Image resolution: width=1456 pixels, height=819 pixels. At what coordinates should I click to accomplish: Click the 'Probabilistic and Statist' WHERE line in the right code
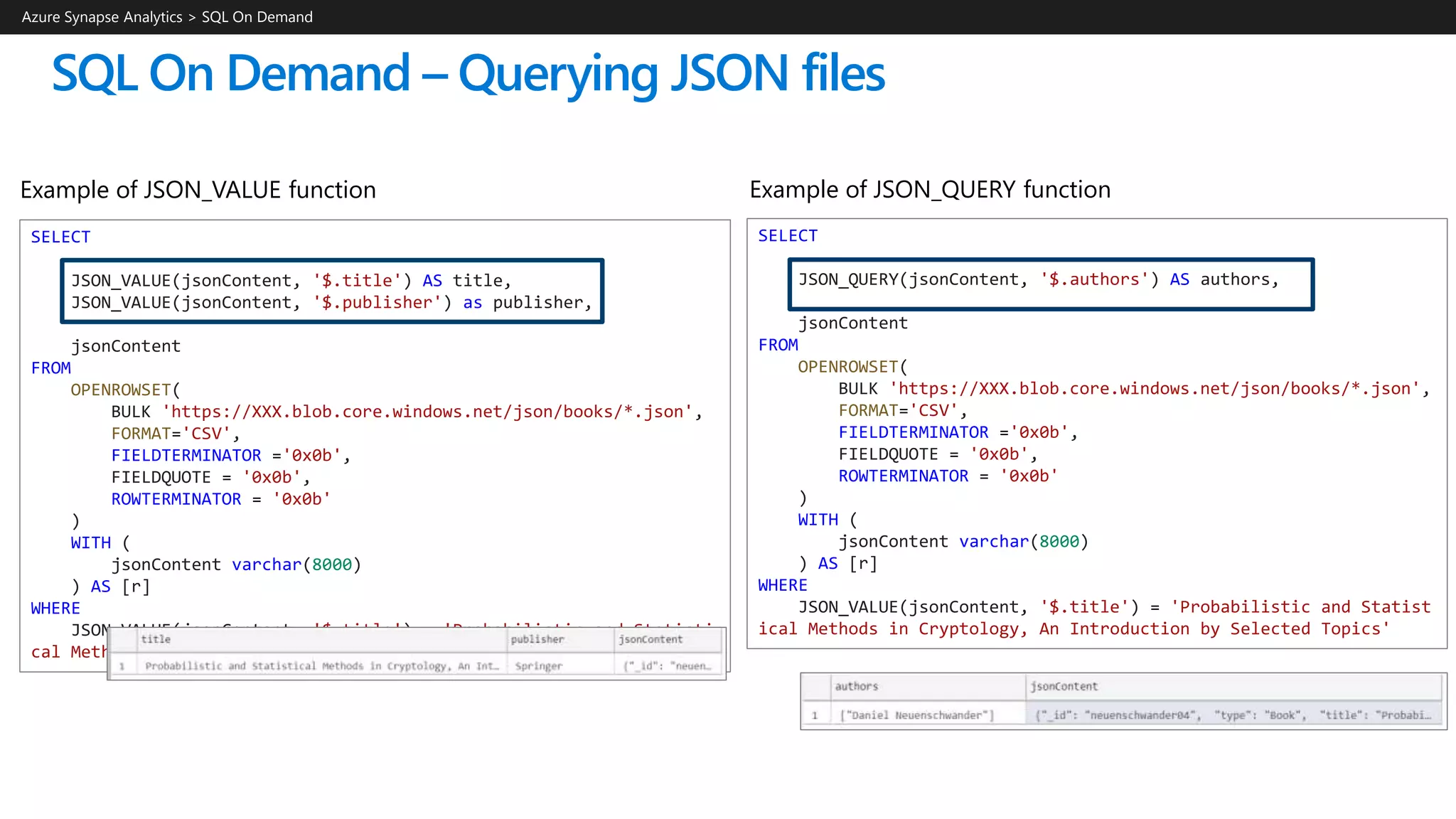(x=1114, y=607)
